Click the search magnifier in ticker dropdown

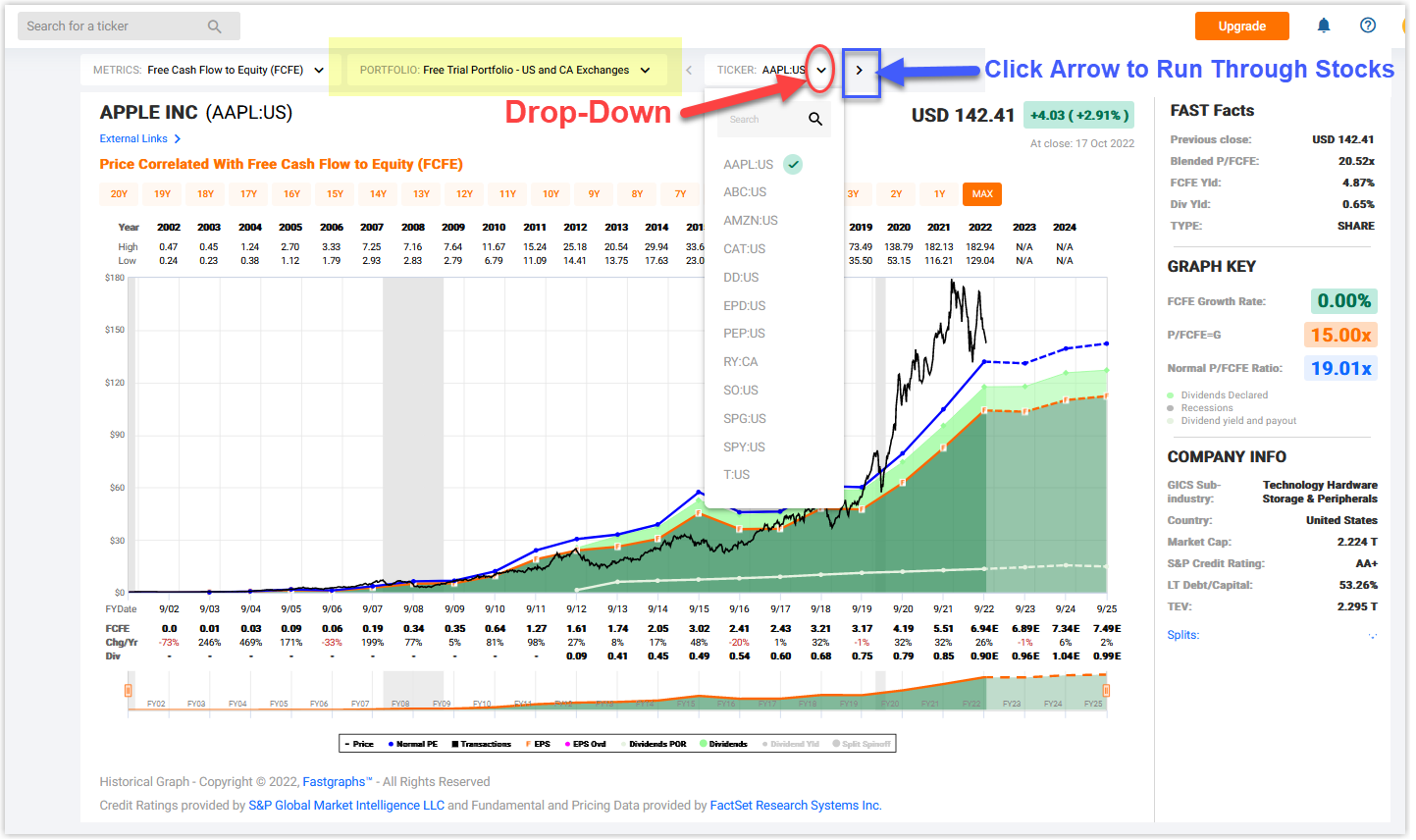coord(815,119)
